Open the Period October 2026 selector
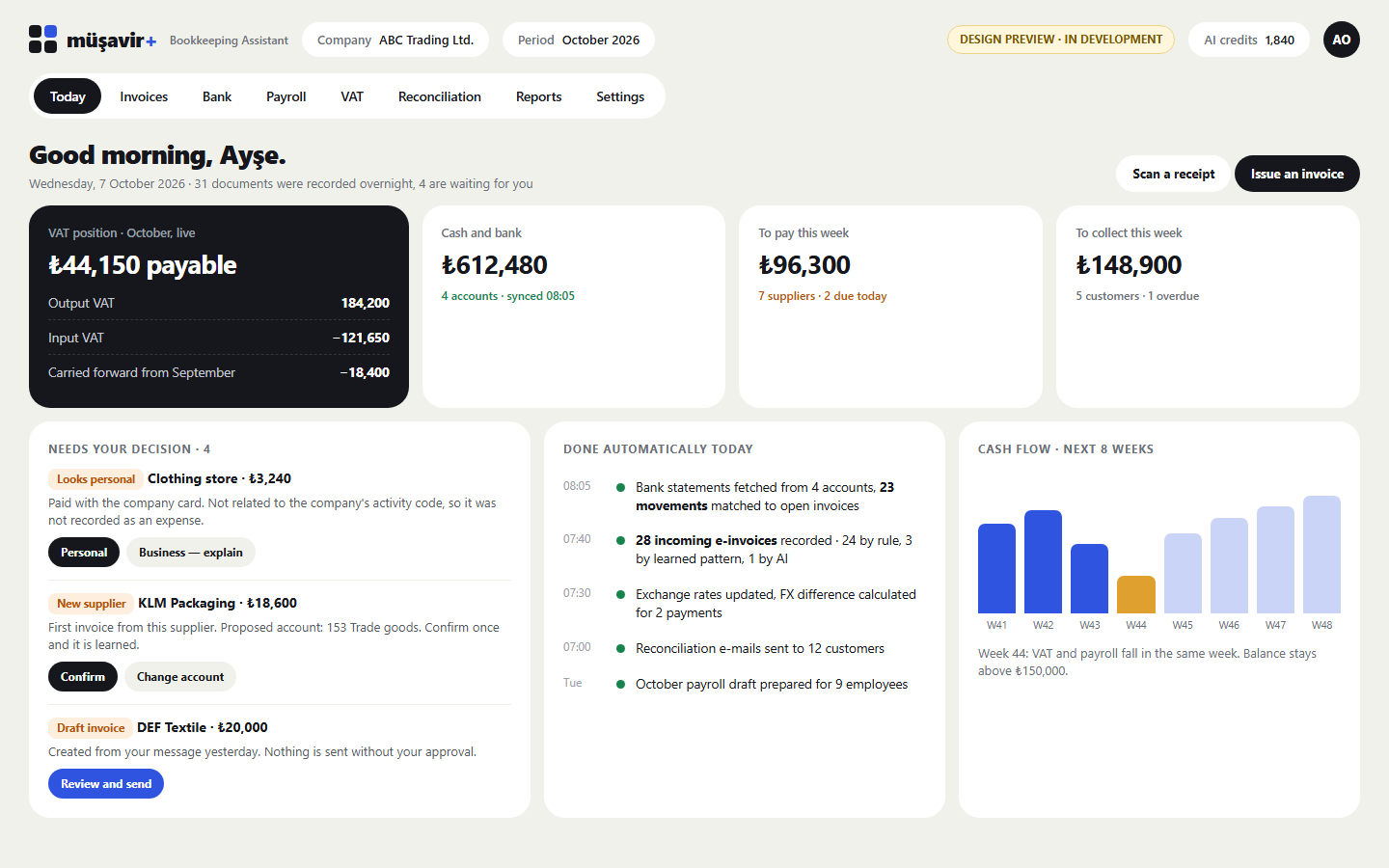 pyautogui.click(x=579, y=40)
